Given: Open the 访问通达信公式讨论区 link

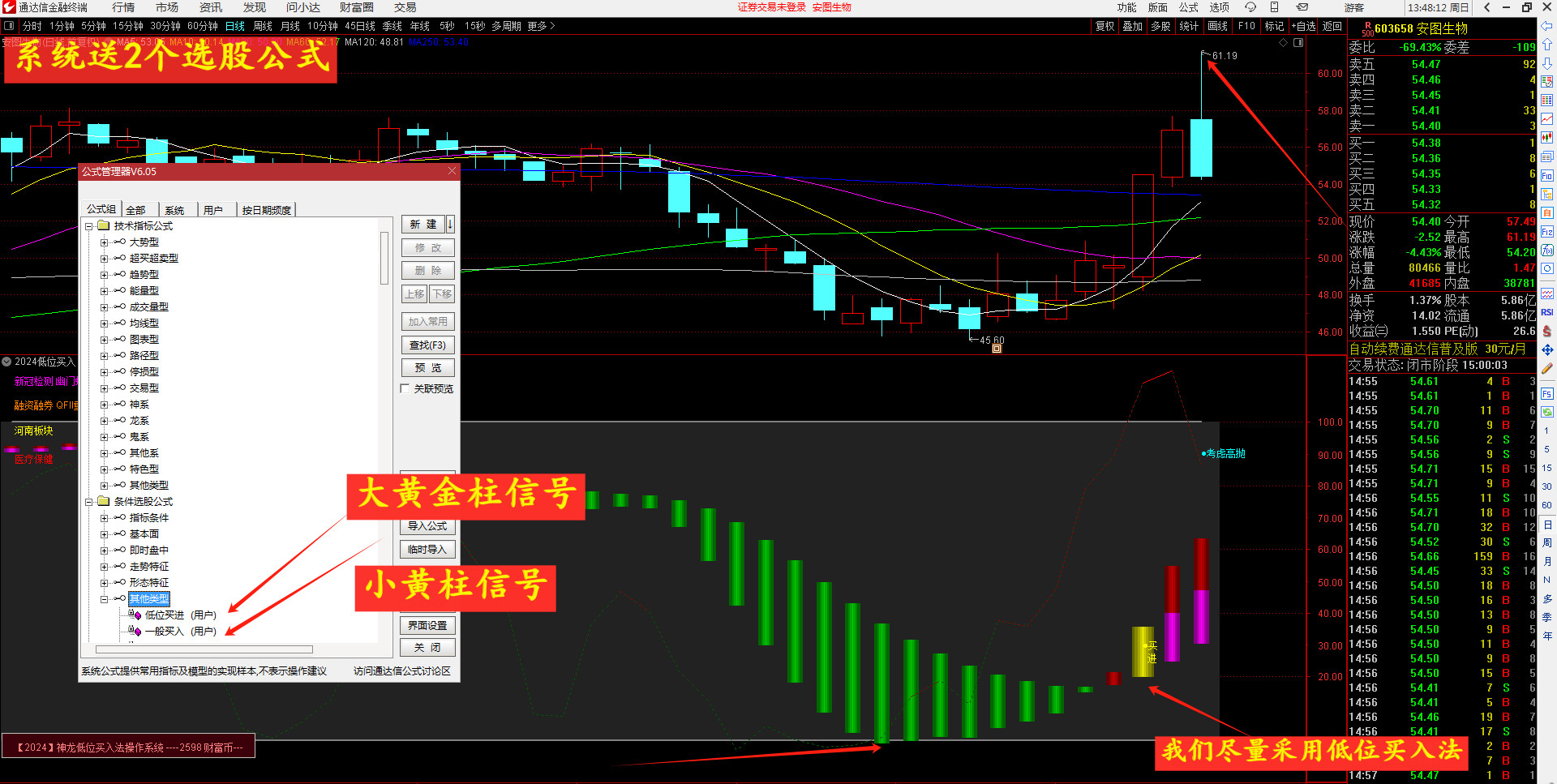Looking at the screenshot, I should coord(401,671).
